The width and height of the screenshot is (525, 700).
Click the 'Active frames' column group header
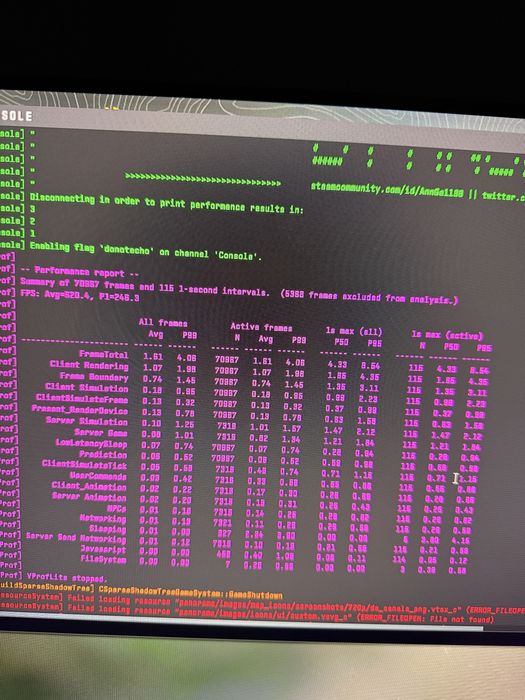261,327
